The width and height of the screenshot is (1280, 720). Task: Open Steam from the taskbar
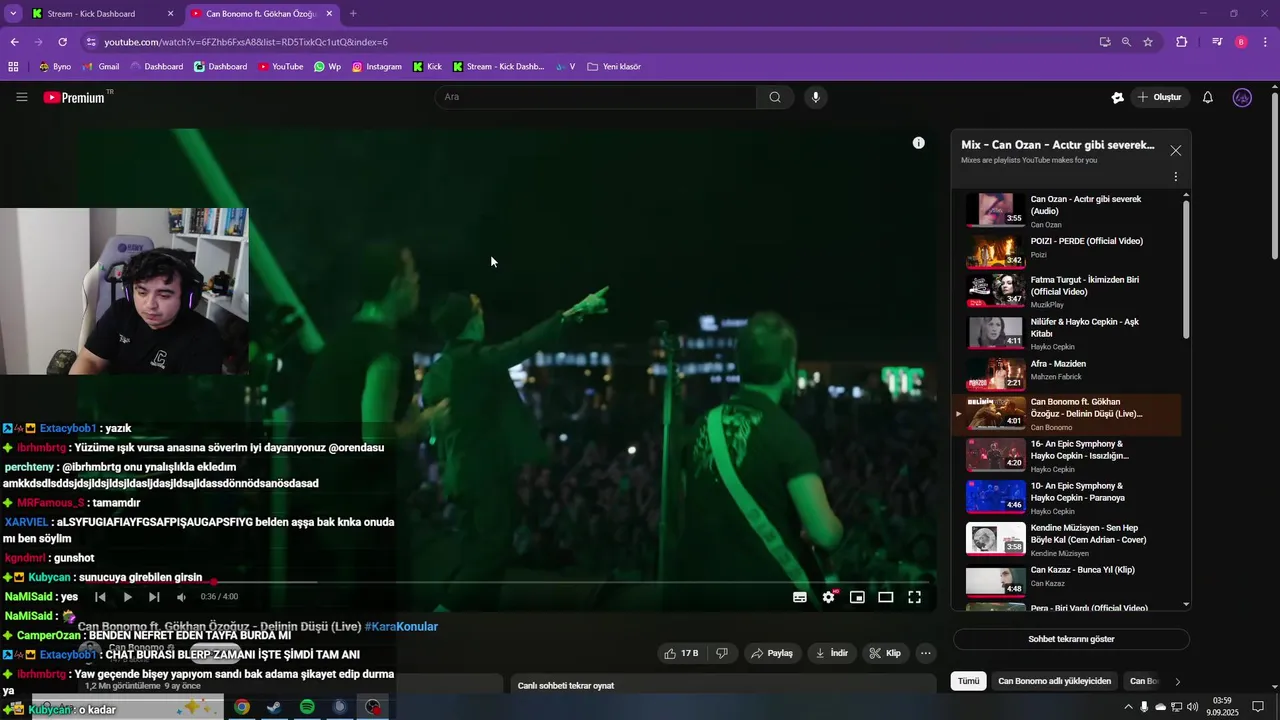273,707
